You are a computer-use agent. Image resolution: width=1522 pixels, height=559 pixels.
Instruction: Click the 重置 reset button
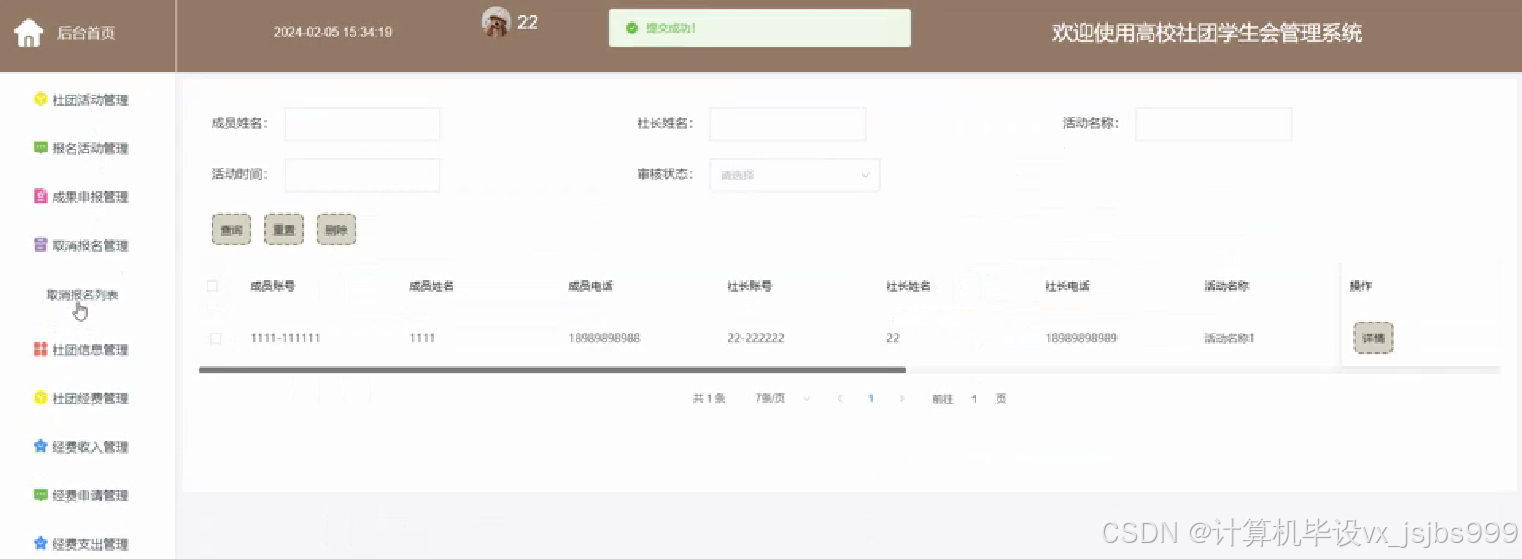(x=284, y=230)
